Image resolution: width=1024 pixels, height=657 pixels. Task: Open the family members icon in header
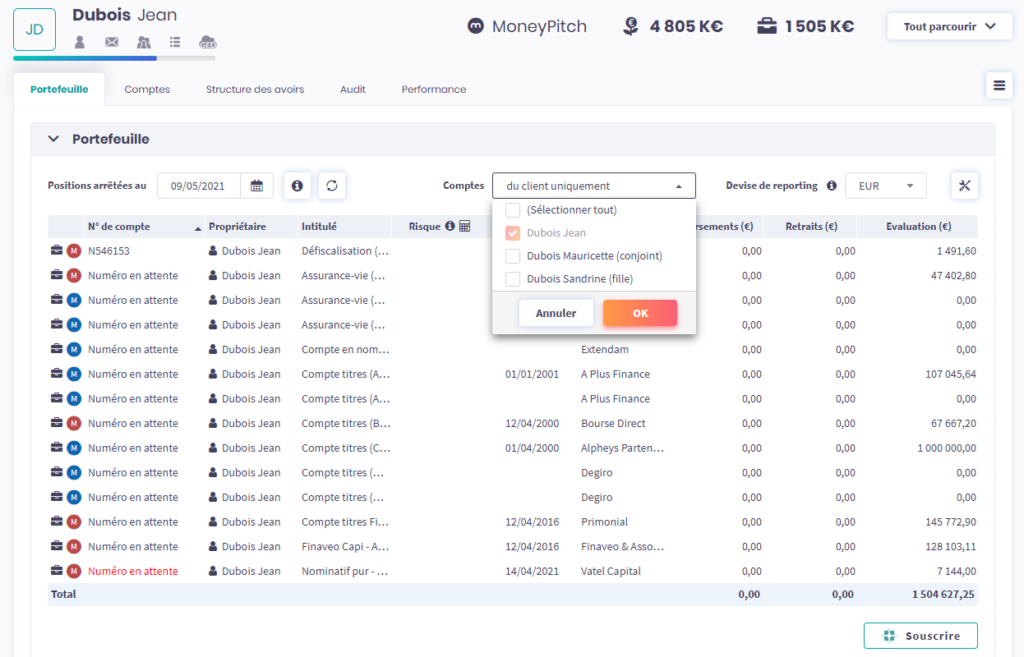[x=143, y=42]
